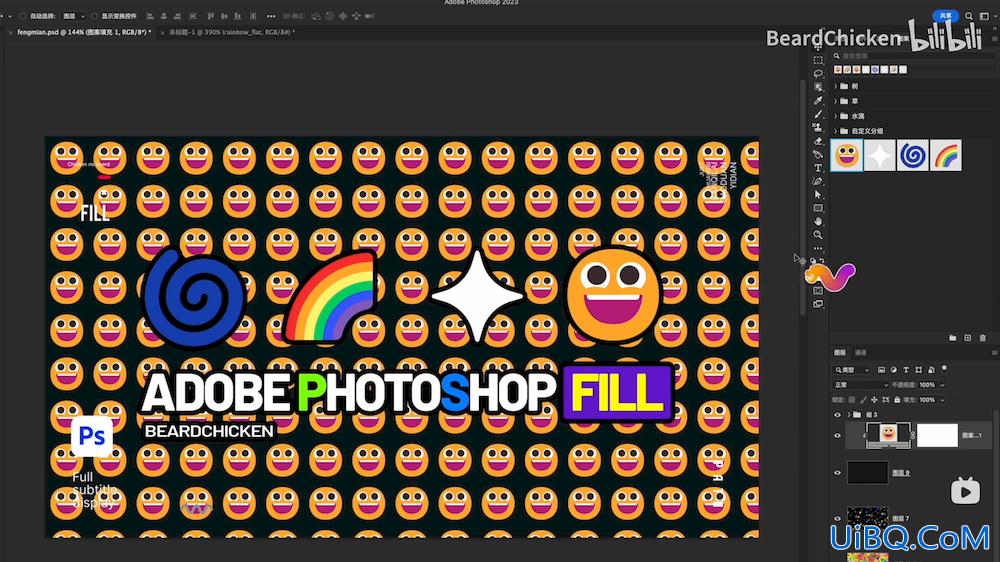Switch to fengmian.psd document tab

click(84, 32)
